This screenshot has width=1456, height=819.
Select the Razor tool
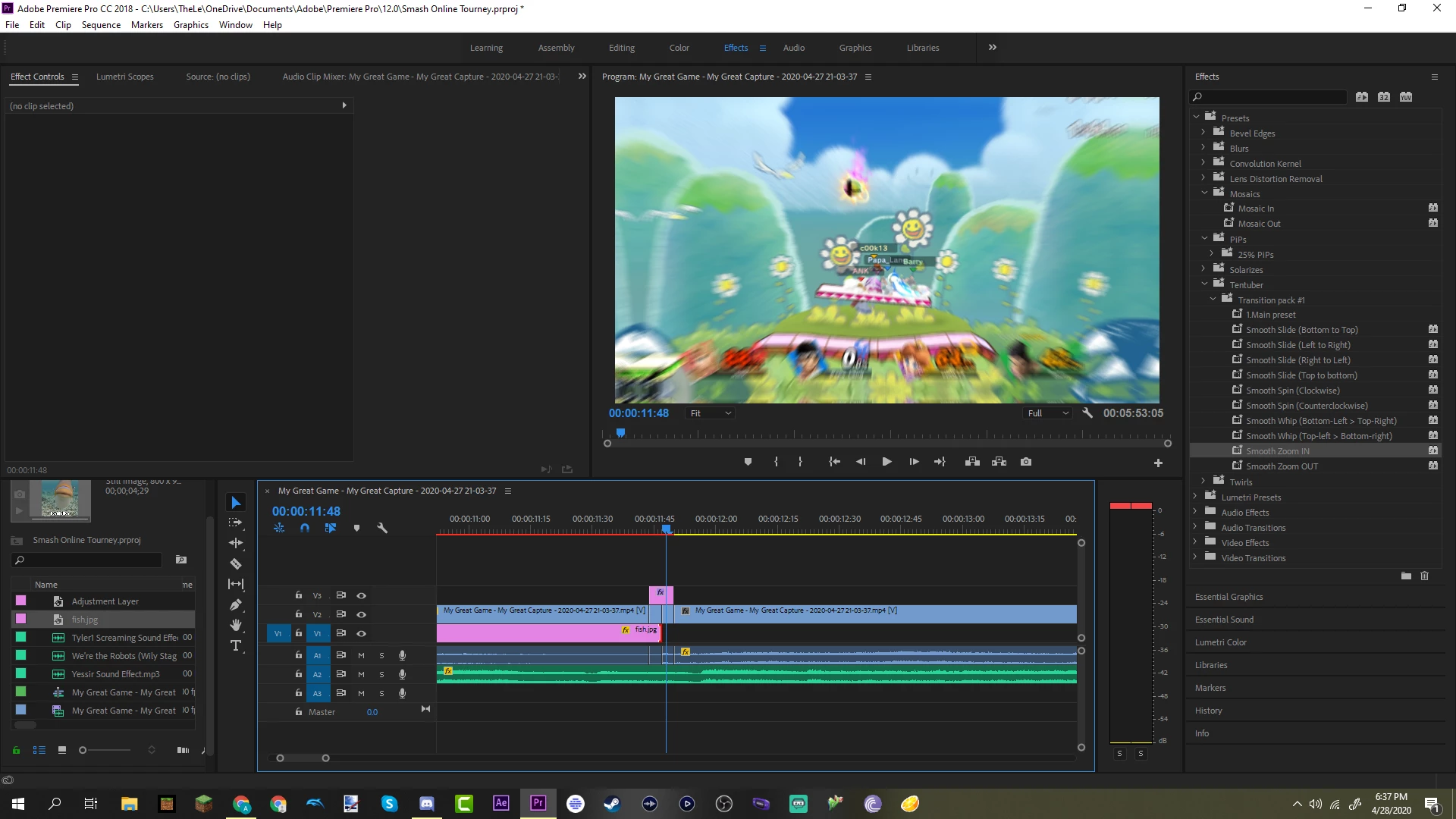(x=236, y=563)
